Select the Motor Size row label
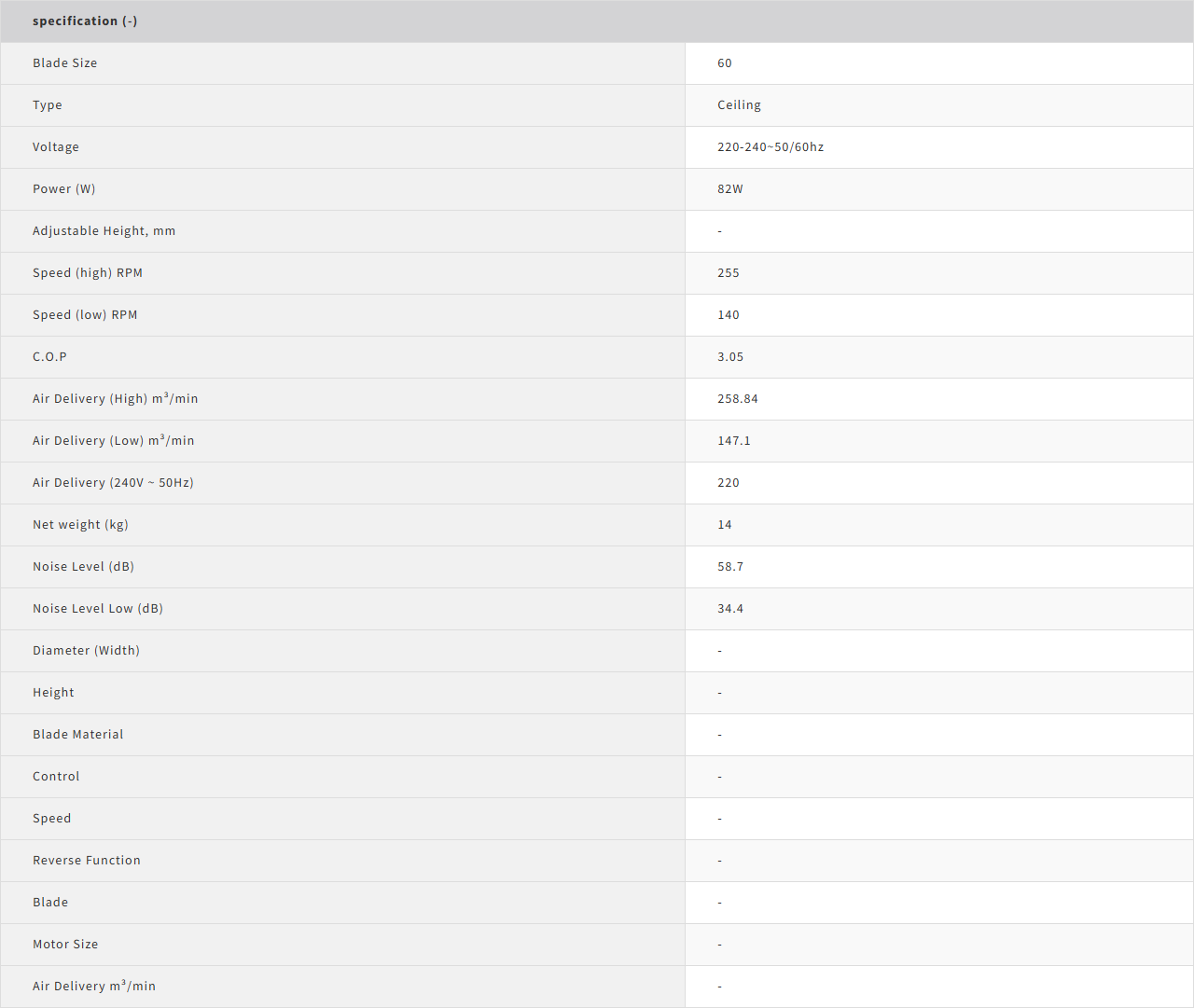This screenshot has height=1008, width=1194. coord(65,945)
